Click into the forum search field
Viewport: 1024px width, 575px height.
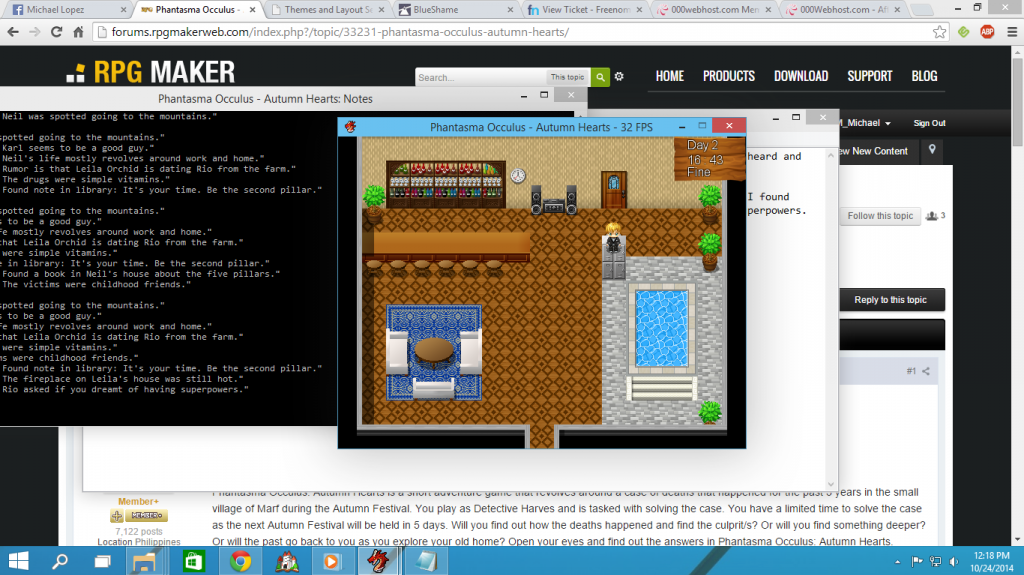point(480,77)
